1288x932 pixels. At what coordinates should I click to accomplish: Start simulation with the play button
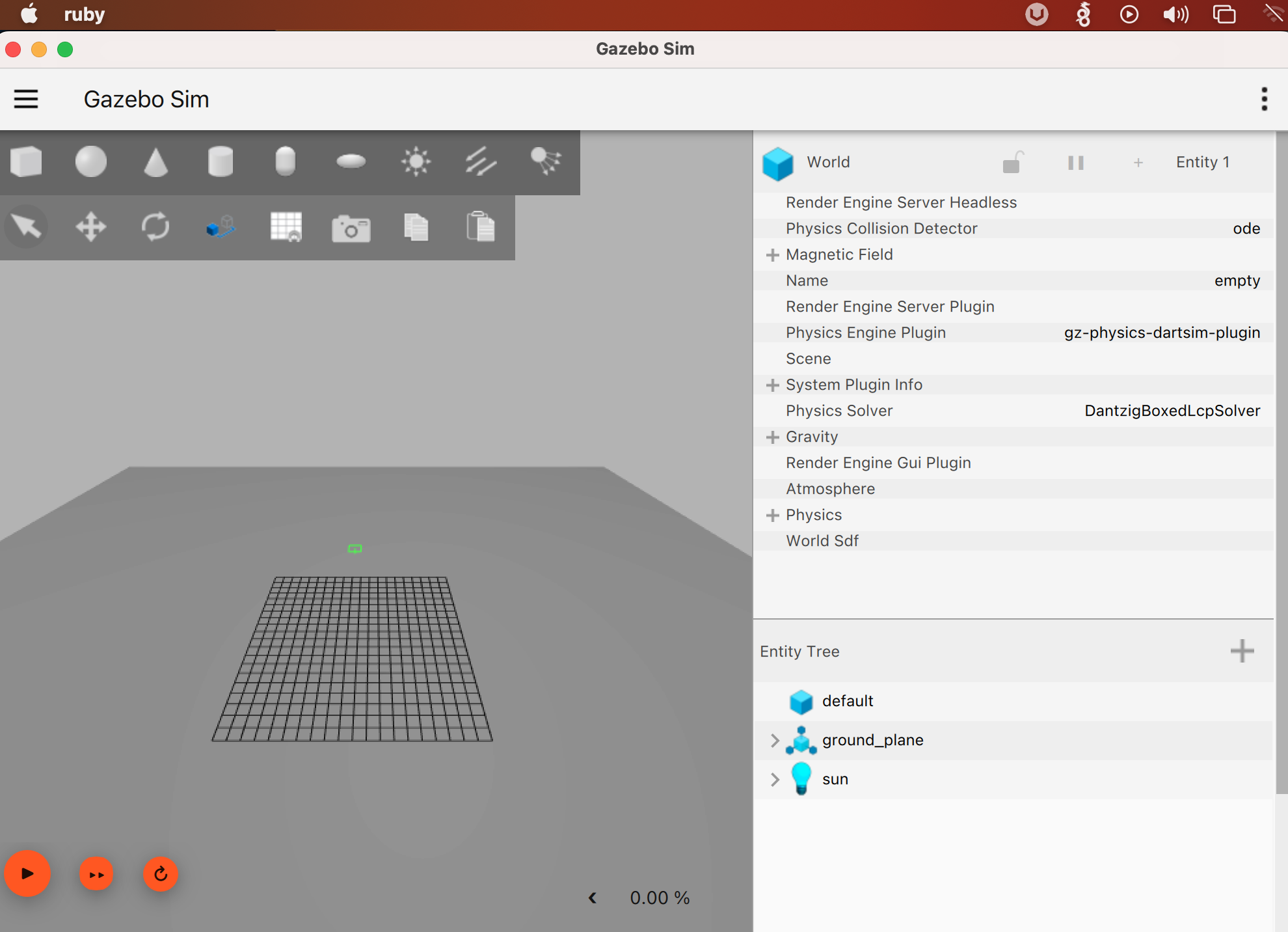tap(27, 873)
